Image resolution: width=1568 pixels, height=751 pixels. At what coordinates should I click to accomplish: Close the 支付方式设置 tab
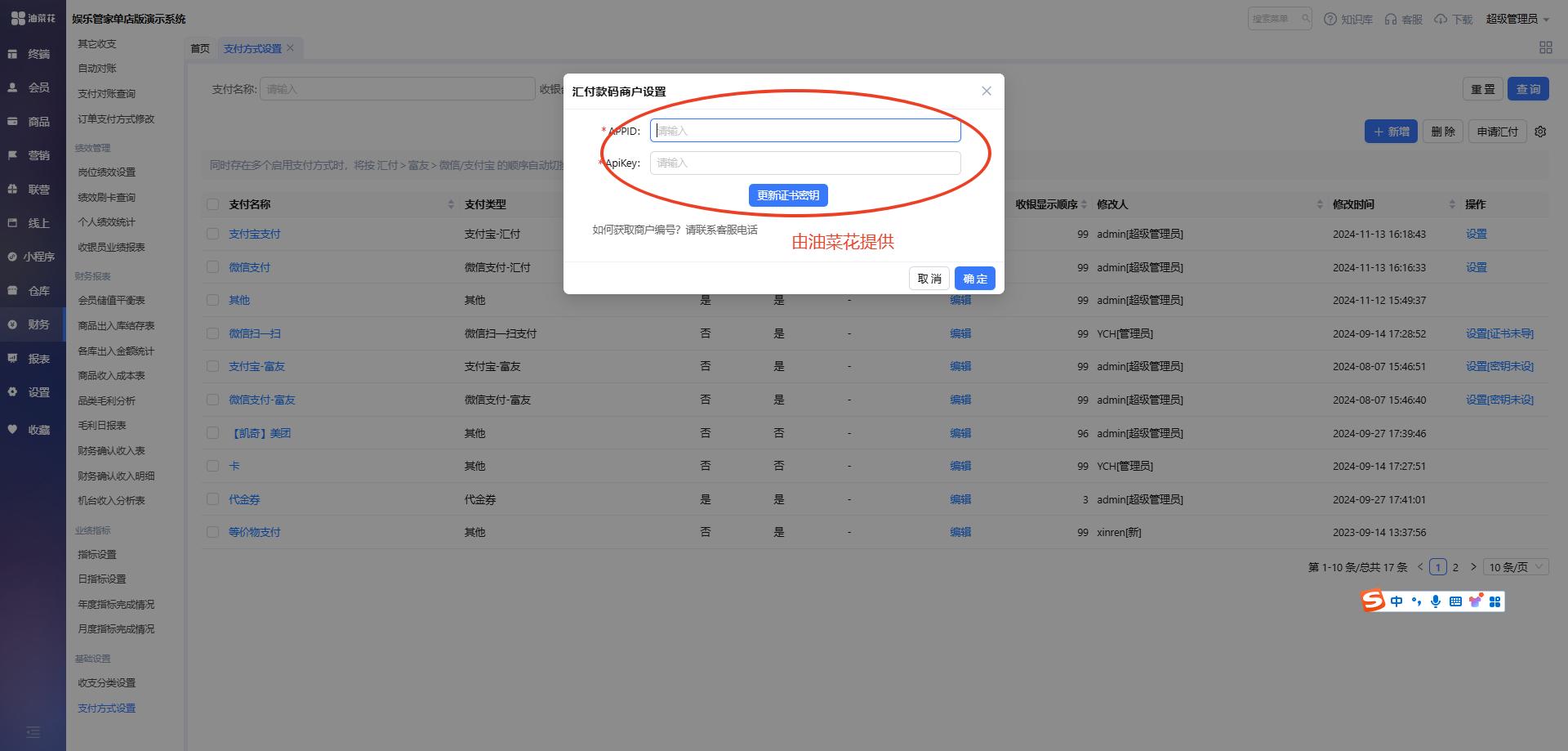coord(290,48)
